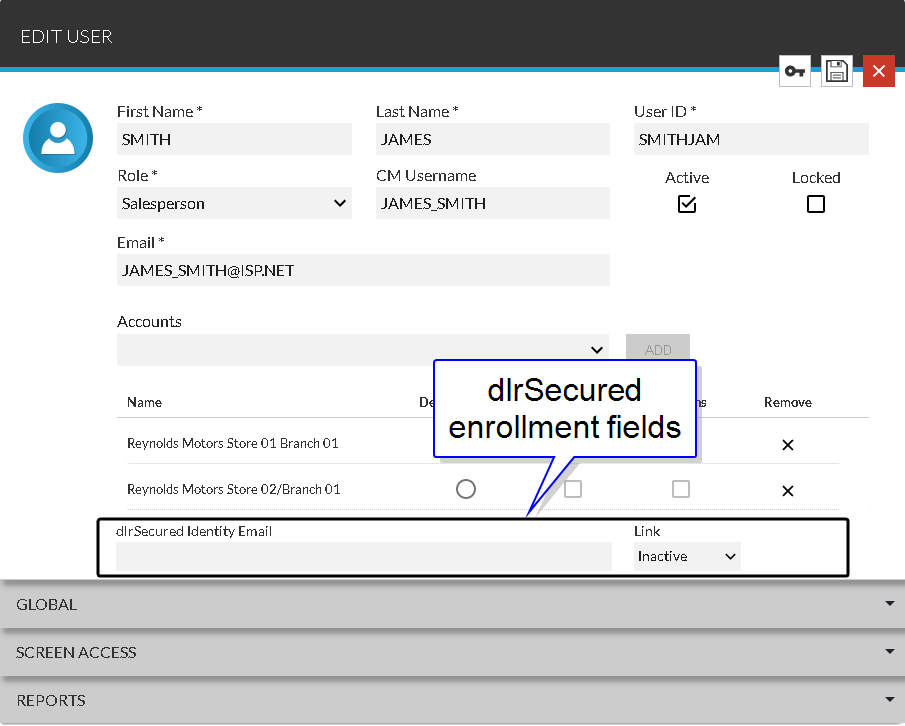Click the save floppy disk icon
Image resolution: width=905 pixels, height=726 pixels.
pyautogui.click(x=837, y=71)
